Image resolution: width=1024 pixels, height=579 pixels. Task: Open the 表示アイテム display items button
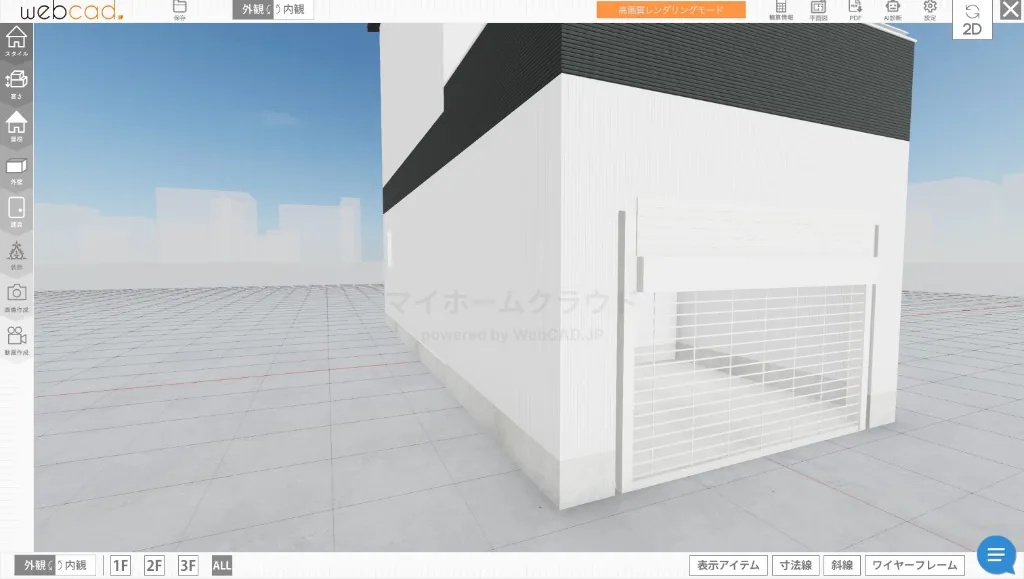point(728,565)
